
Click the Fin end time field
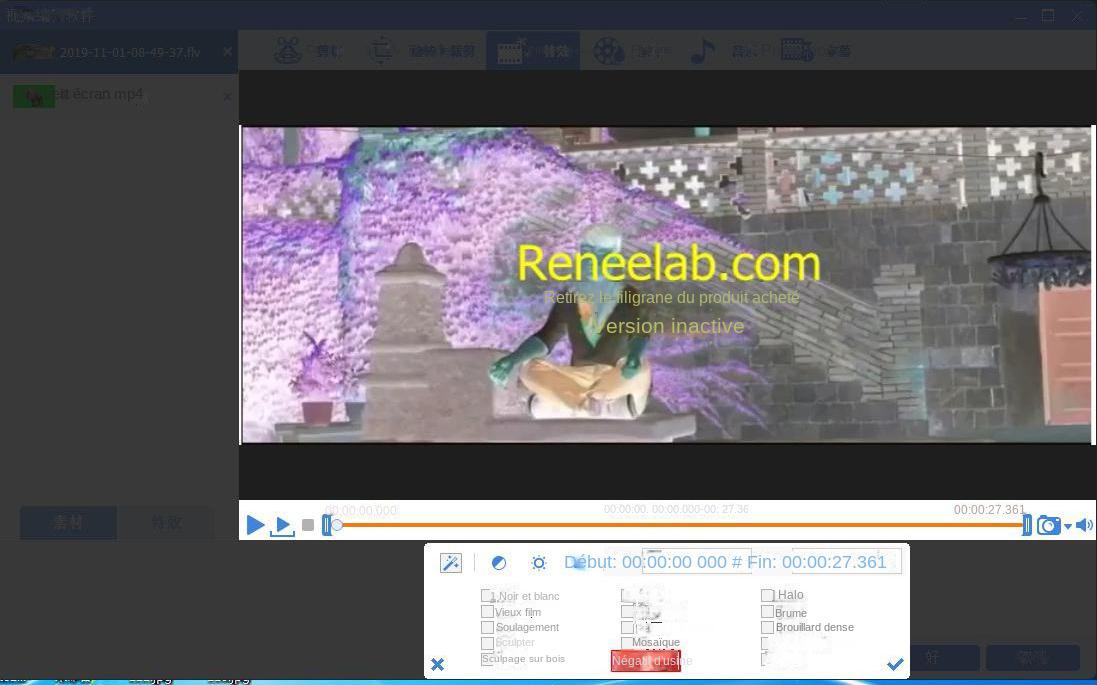coord(834,562)
